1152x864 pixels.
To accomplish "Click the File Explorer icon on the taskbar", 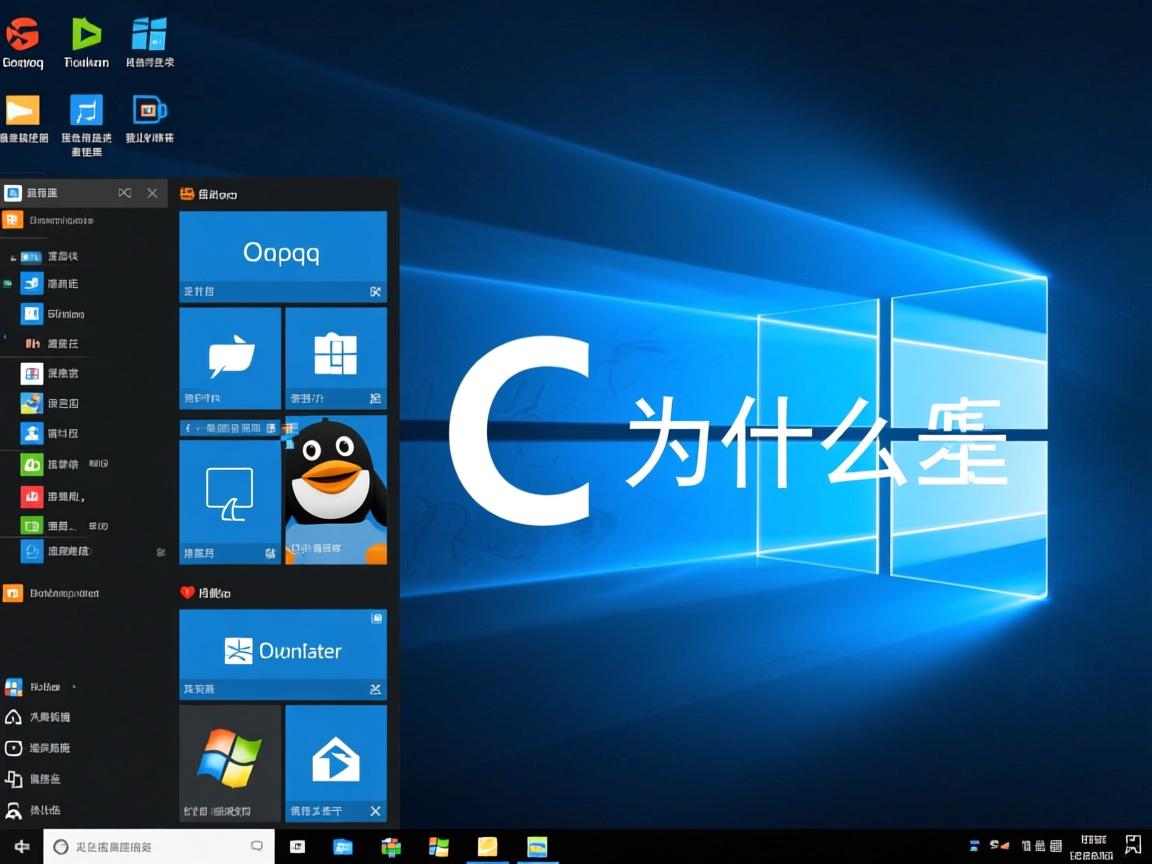I will [487, 846].
